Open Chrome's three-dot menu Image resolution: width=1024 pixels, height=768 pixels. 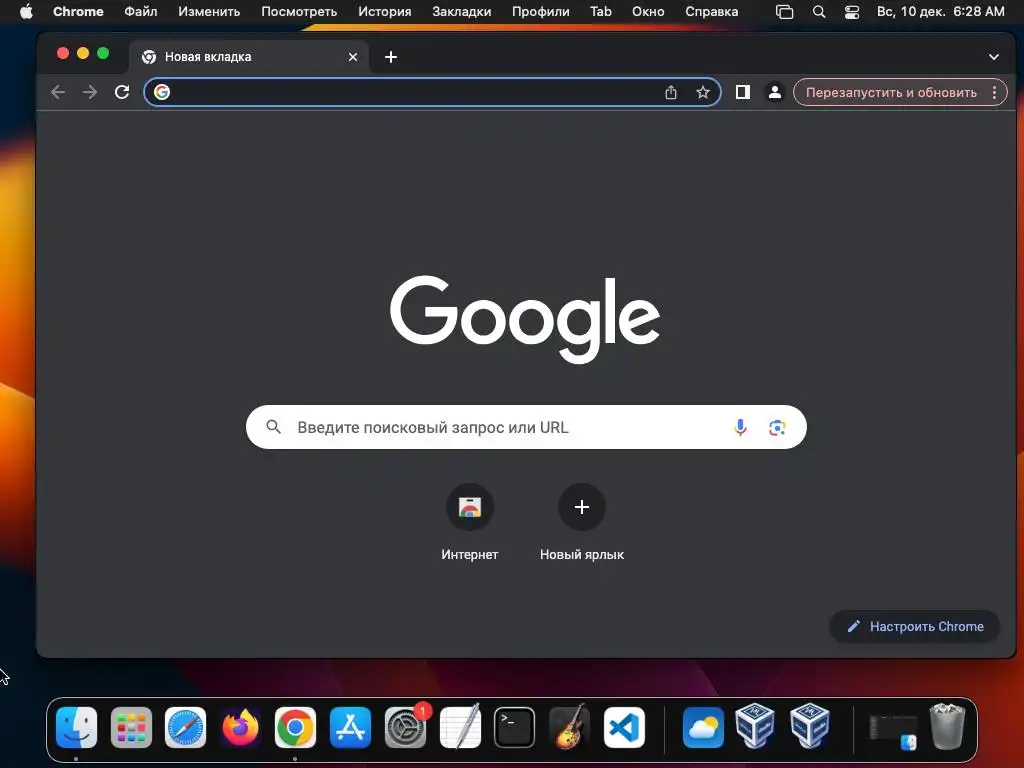coord(995,92)
